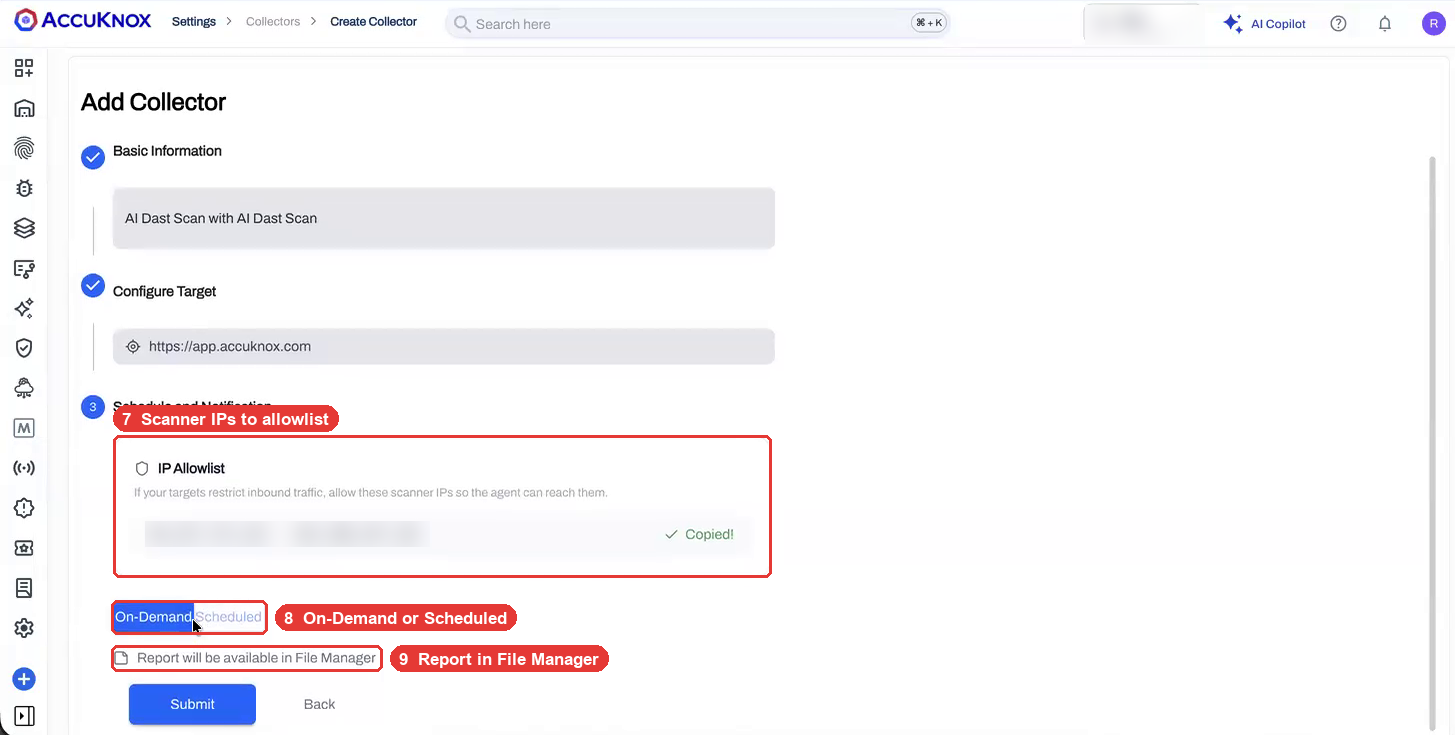Open the broadcast signal icon in sidebar
Image resolution: width=1455 pixels, height=735 pixels.
[x=24, y=468]
